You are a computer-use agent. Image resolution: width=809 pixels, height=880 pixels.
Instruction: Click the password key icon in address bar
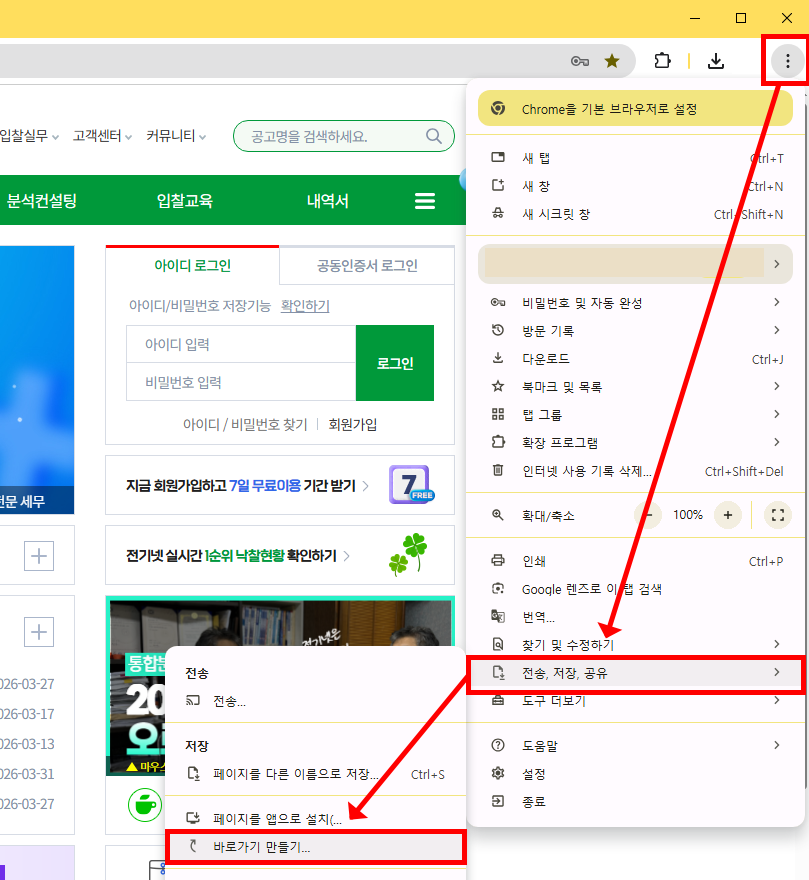580,61
